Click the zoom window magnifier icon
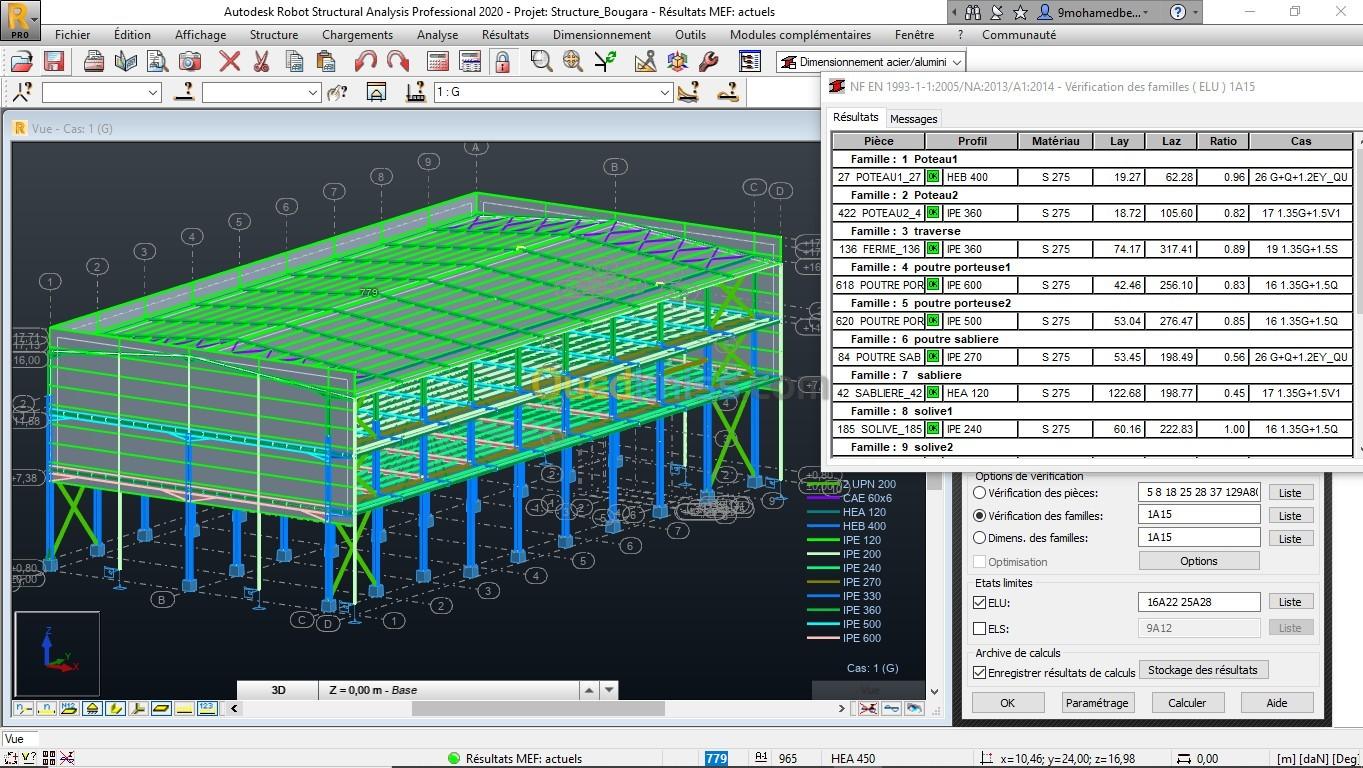Screen dimensions: 1363x768 point(542,61)
